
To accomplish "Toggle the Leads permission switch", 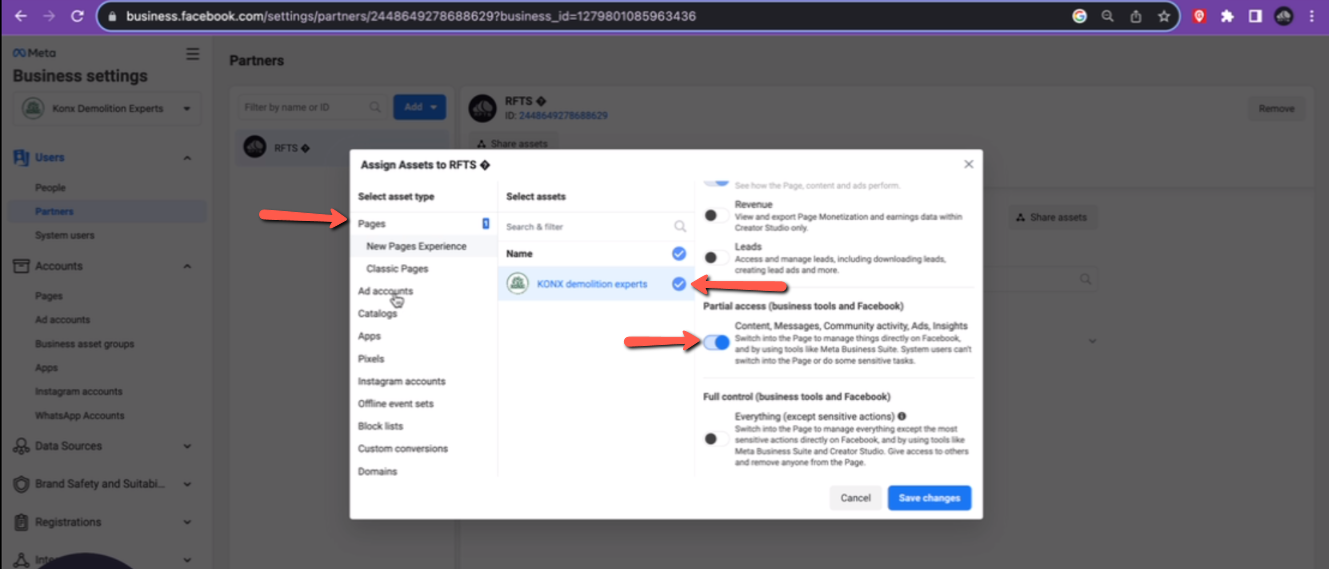I will click(715, 257).
